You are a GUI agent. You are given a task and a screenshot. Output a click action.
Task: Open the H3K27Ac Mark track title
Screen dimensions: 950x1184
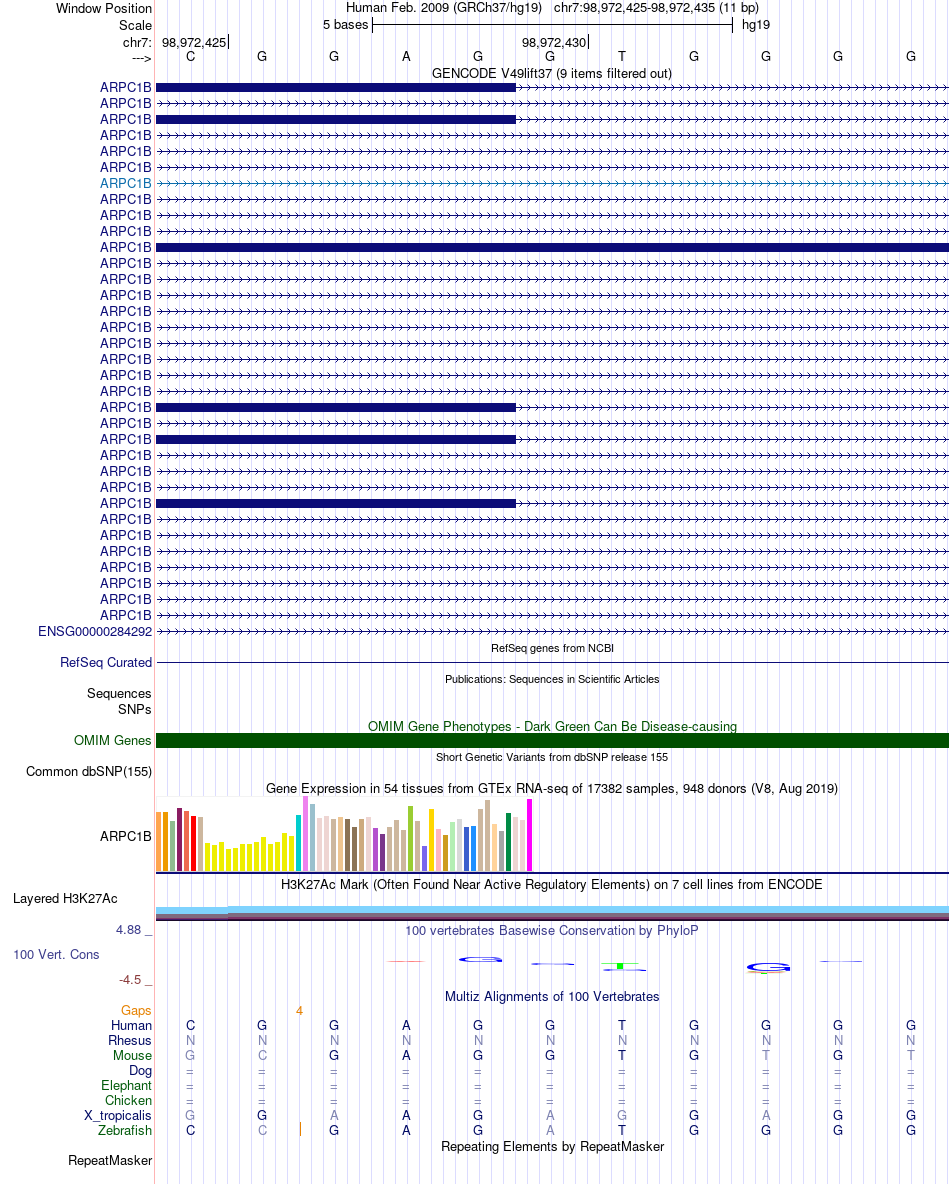pyautogui.click(x=552, y=884)
